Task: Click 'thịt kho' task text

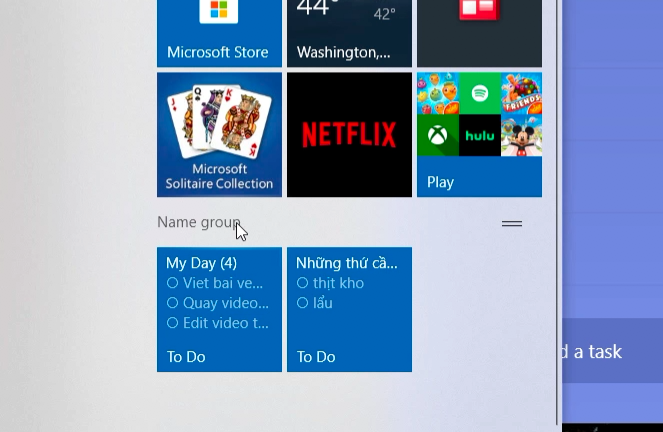Action: [338, 283]
